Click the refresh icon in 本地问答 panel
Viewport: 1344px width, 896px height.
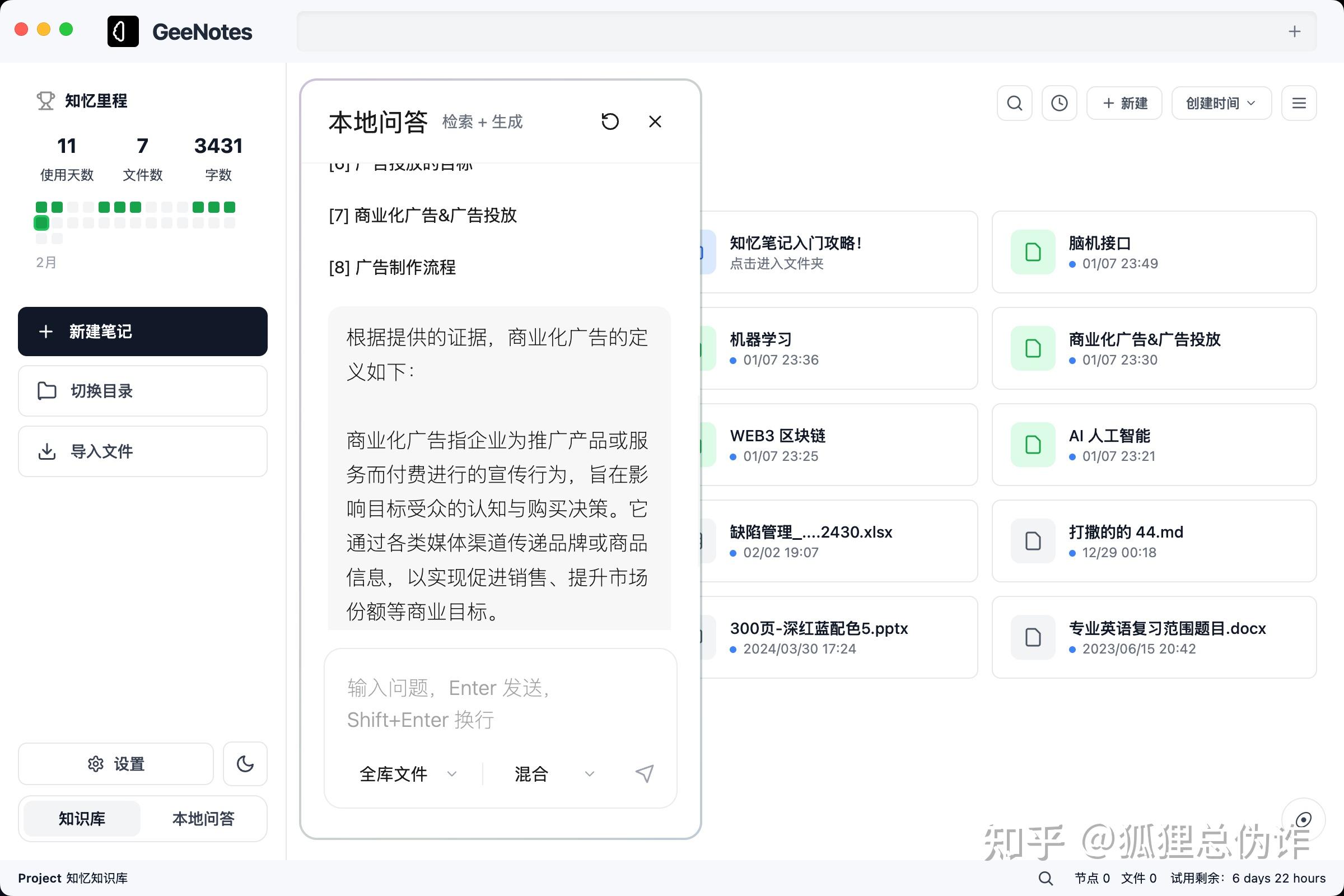pos(610,121)
